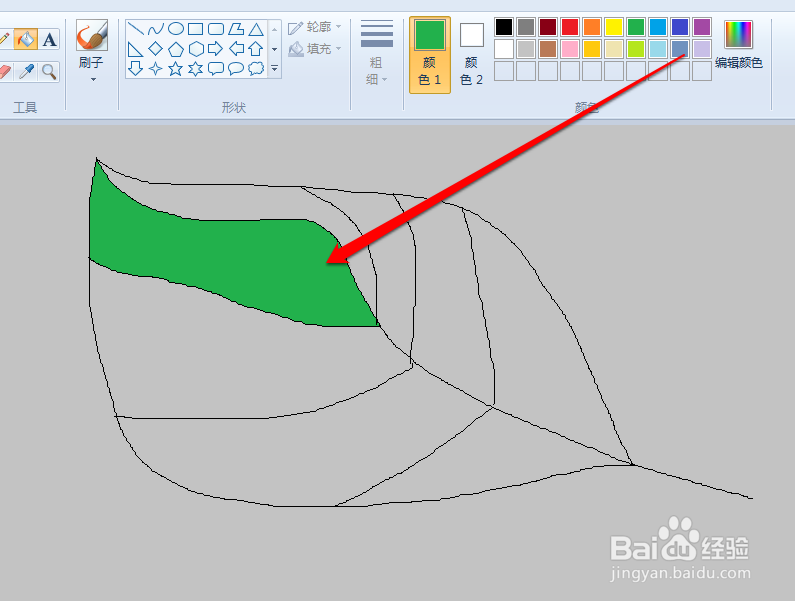This screenshot has height=601, width=795.
Task: Pick the dark gray color swatch
Action: pos(526,27)
